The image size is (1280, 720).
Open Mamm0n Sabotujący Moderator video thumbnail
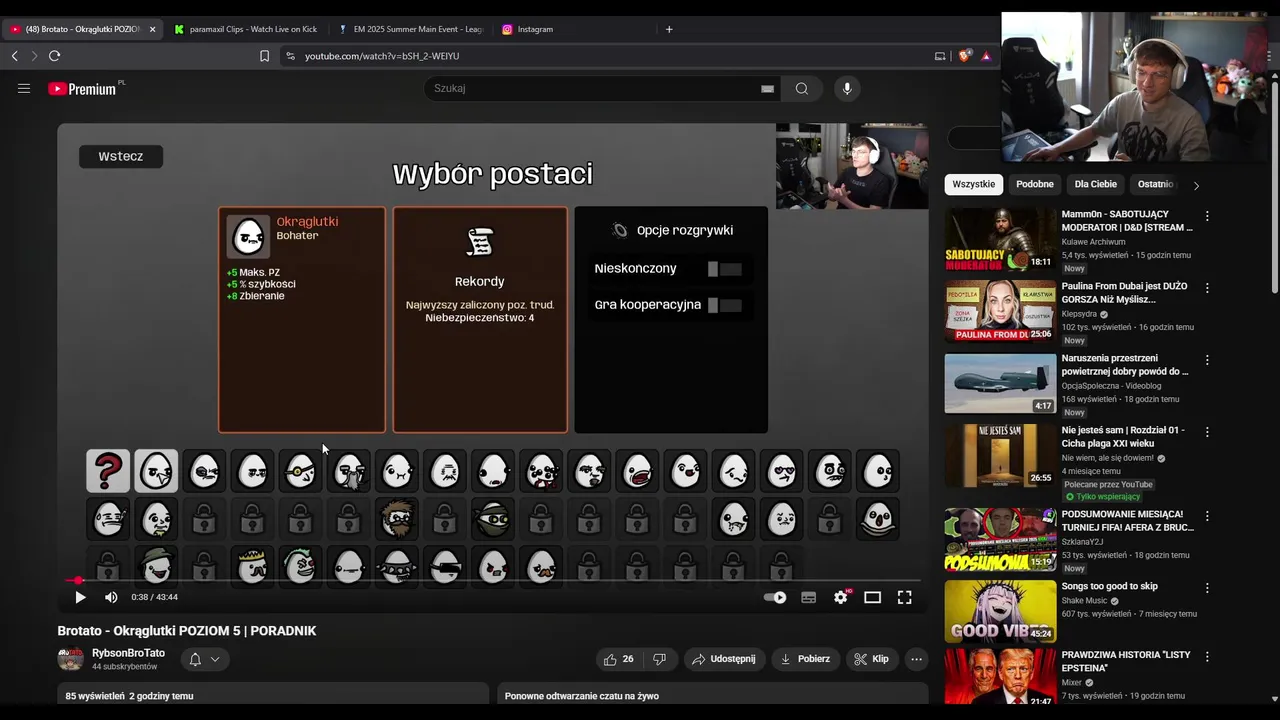point(1000,239)
